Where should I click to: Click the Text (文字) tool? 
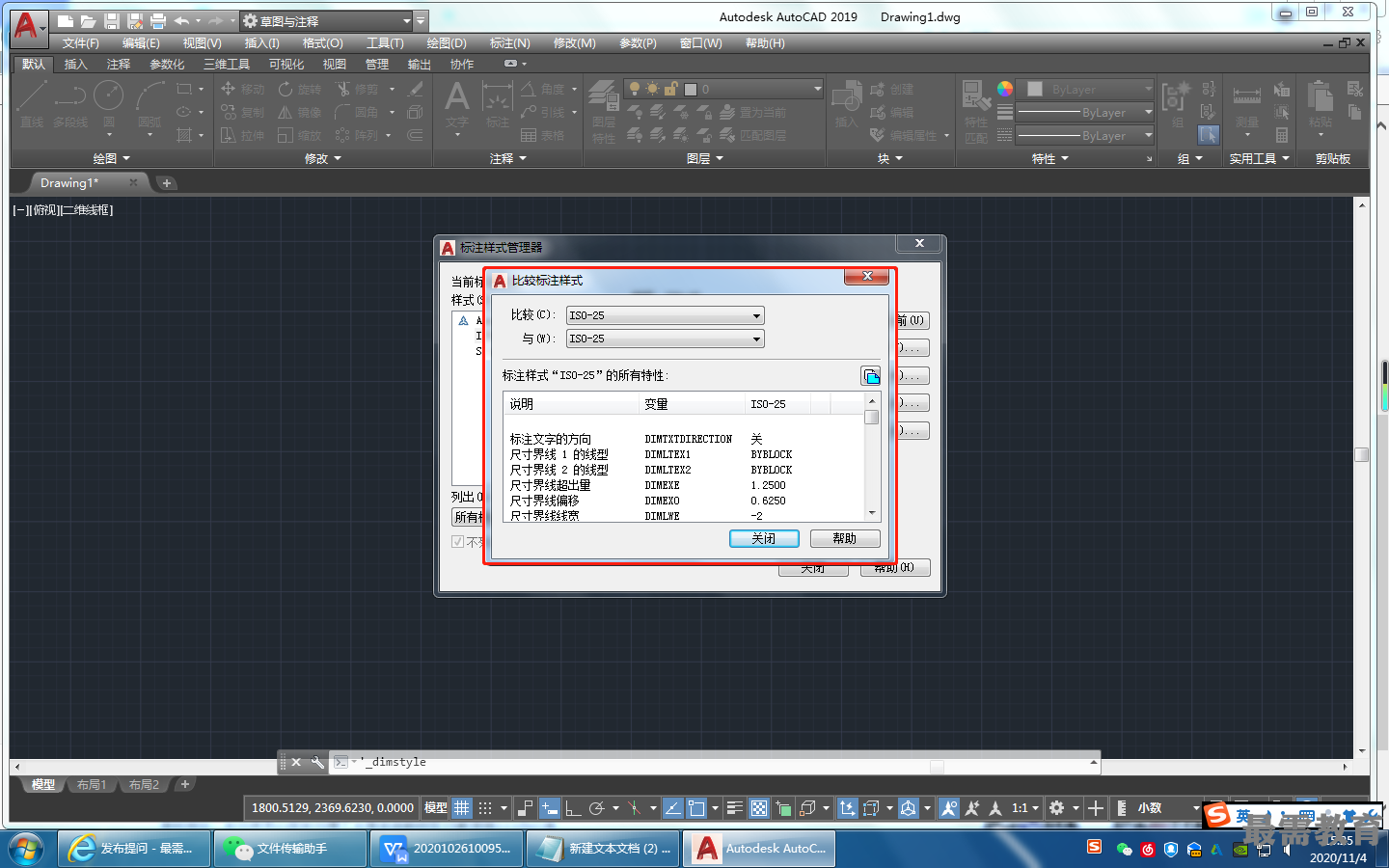(456, 104)
